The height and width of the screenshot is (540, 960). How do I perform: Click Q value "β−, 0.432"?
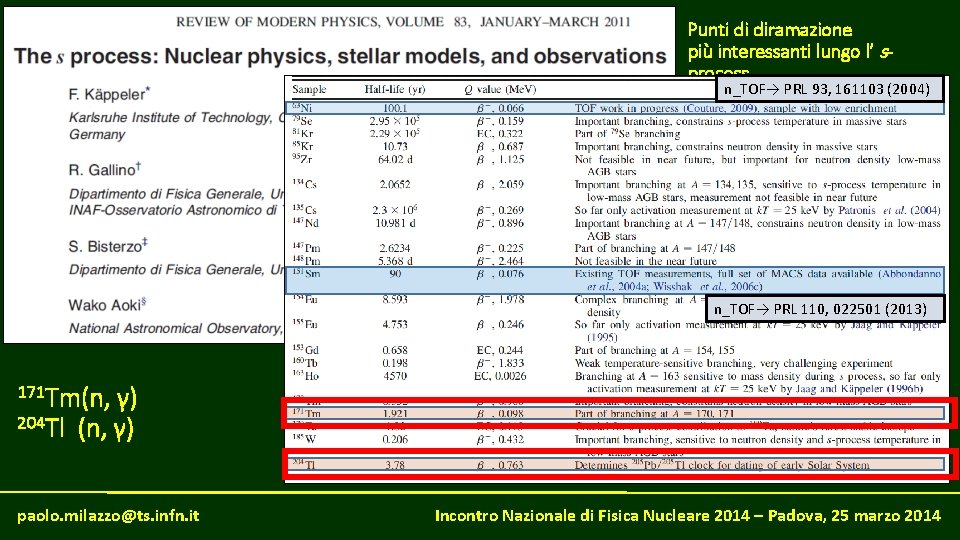(x=500, y=440)
